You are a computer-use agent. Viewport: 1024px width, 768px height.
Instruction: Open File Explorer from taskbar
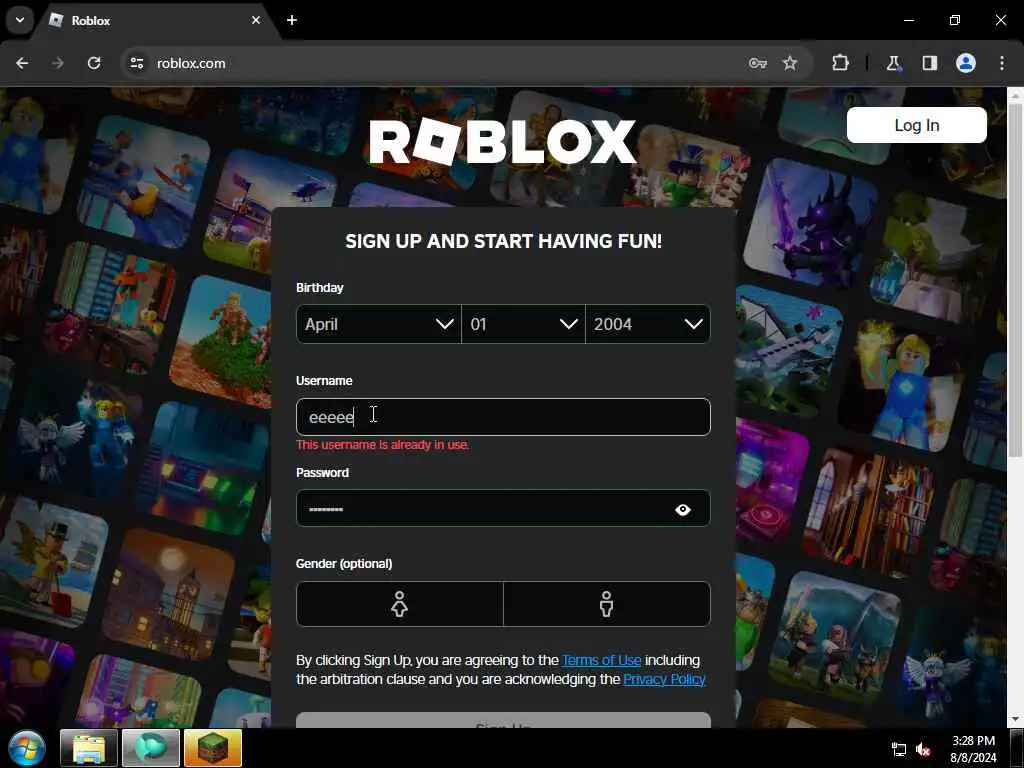click(x=89, y=748)
